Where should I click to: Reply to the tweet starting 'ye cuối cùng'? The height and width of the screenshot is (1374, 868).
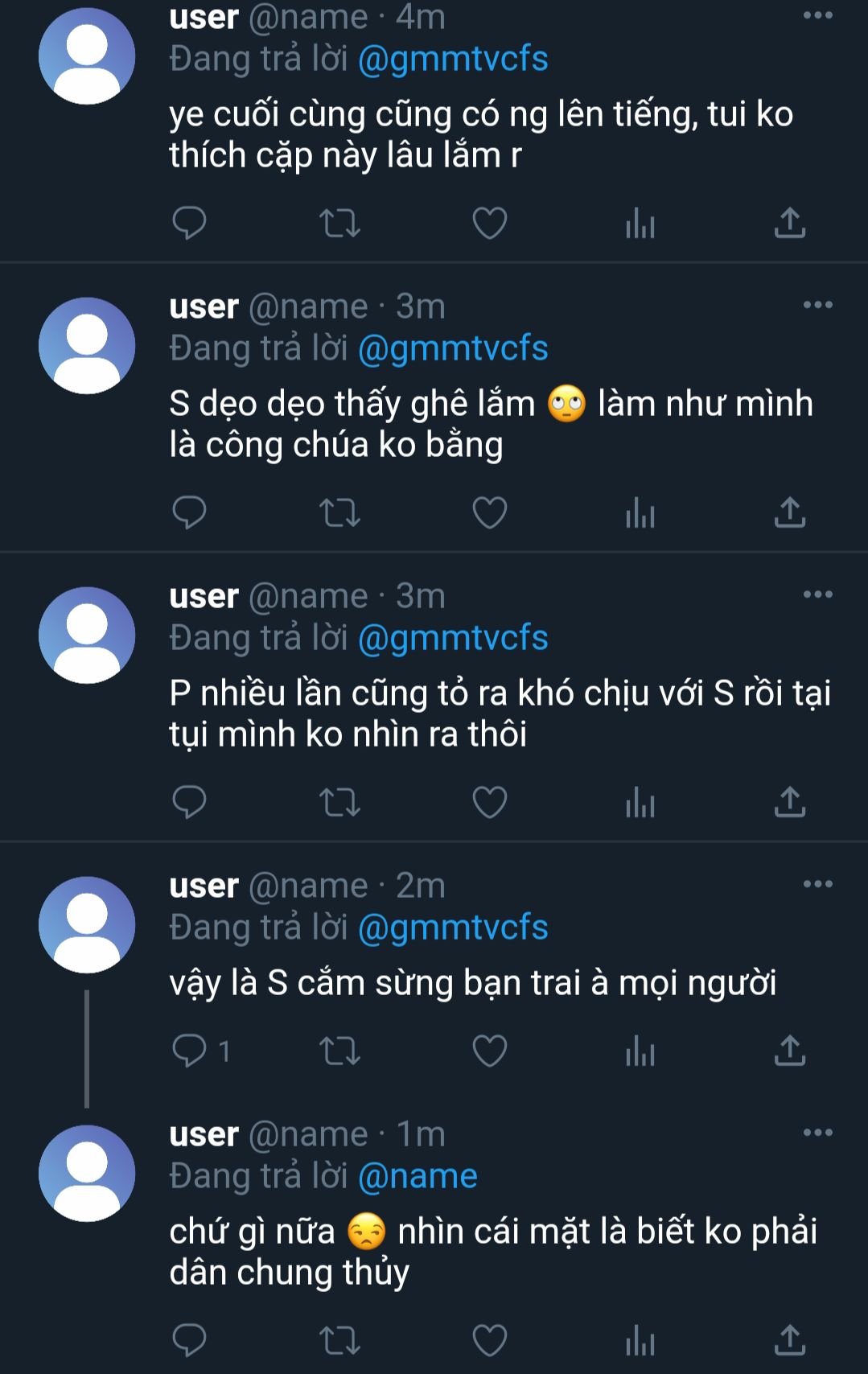tap(190, 223)
